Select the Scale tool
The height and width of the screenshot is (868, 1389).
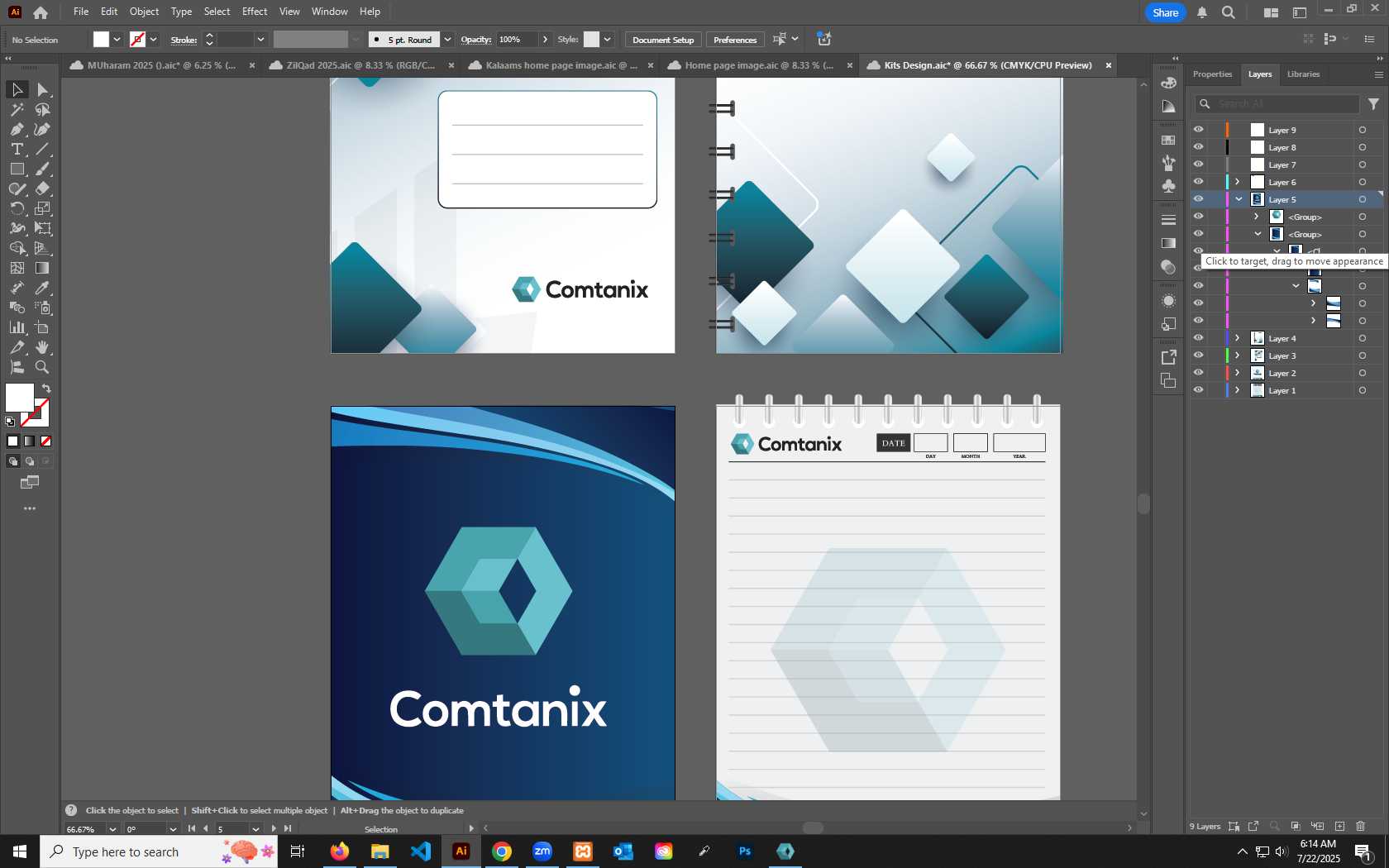[x=43, y=208]
